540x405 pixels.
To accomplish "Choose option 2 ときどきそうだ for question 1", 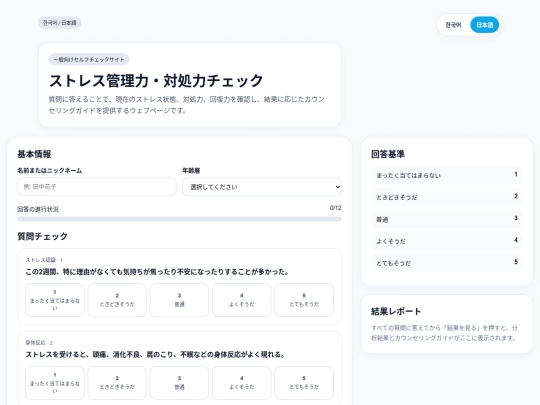I will pyautogui.click(x=117, y=300).
